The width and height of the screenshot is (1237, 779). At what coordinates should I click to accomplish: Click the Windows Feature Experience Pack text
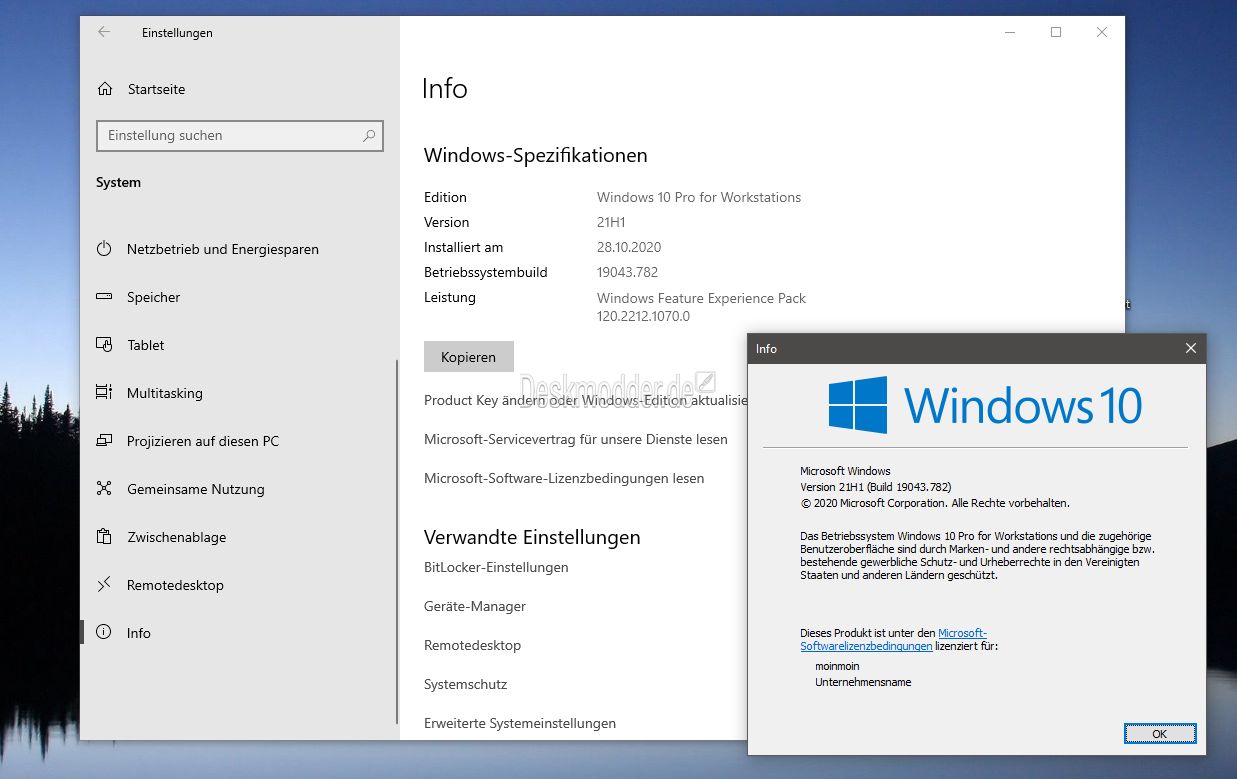(701, 298)
